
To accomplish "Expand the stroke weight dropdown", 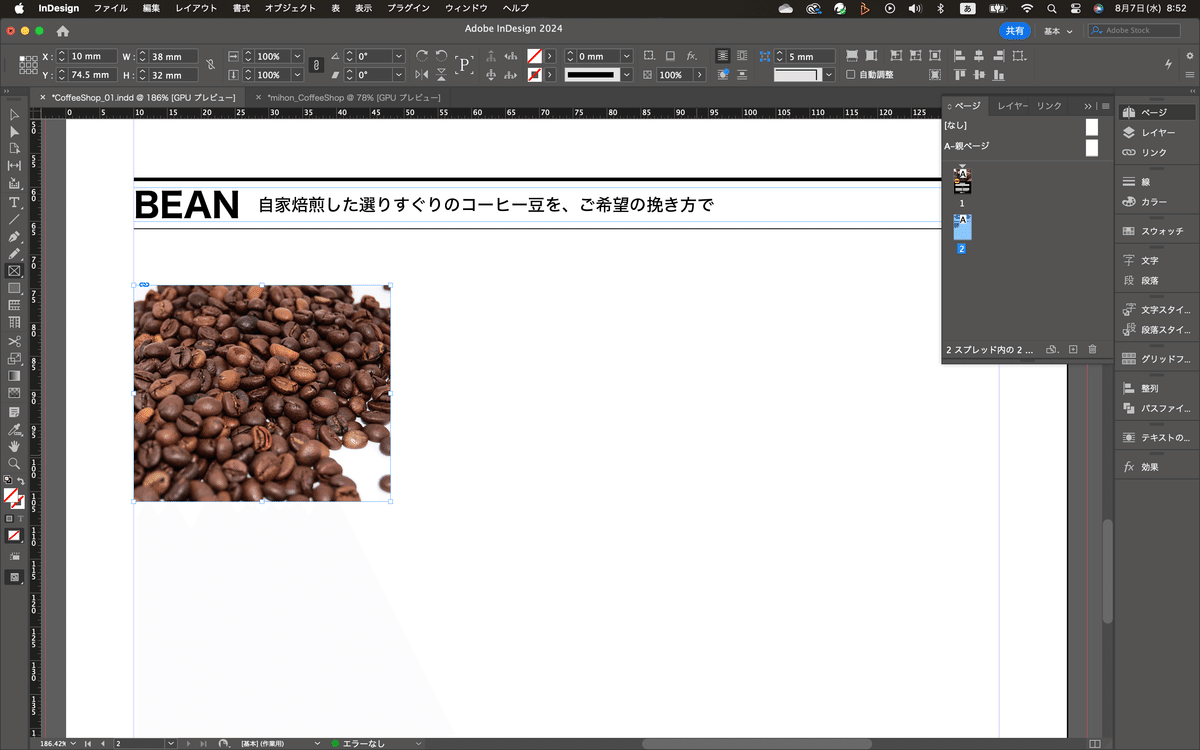I will click(627, 57).
